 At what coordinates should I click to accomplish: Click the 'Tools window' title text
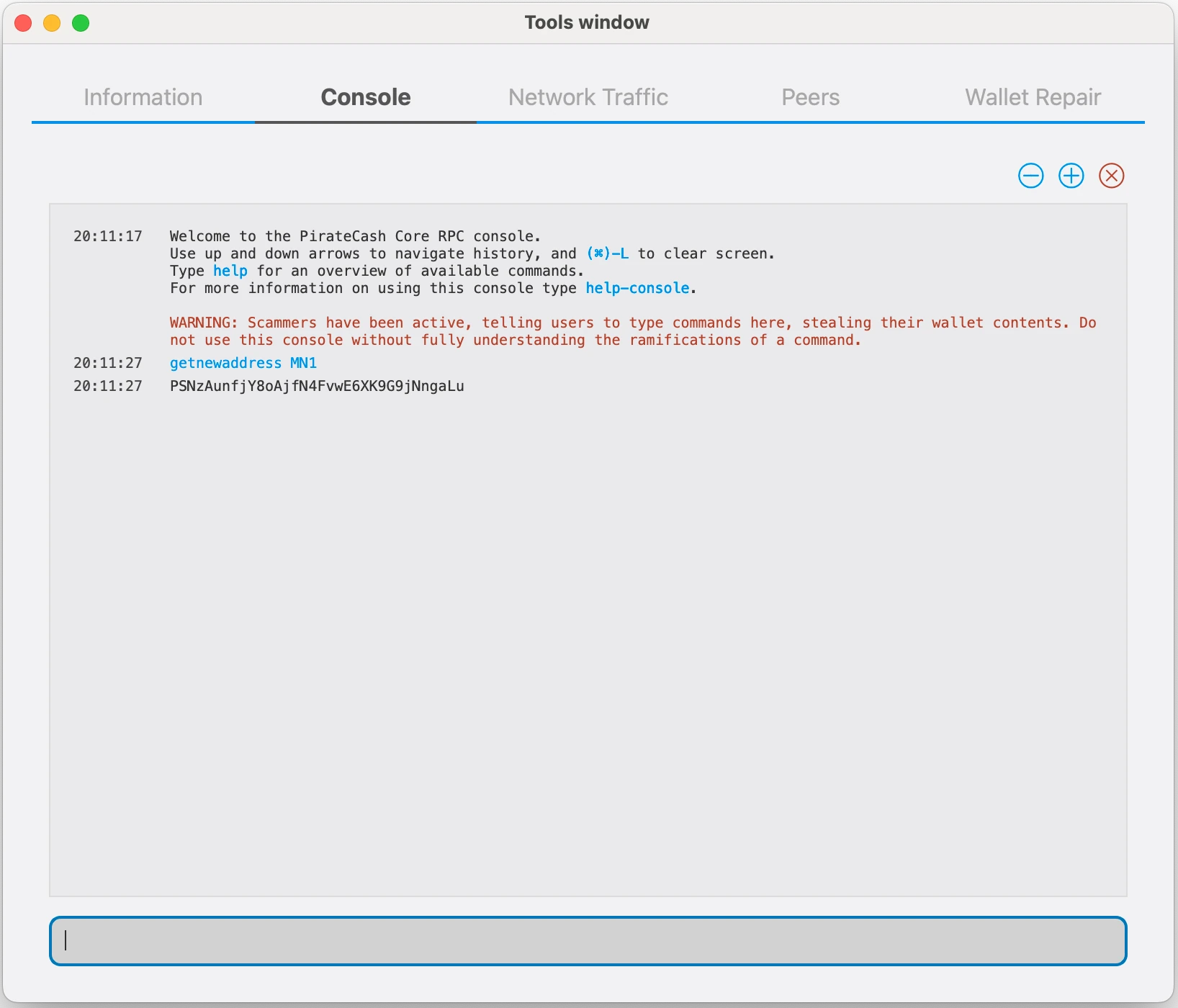click(x=587, y=22)
